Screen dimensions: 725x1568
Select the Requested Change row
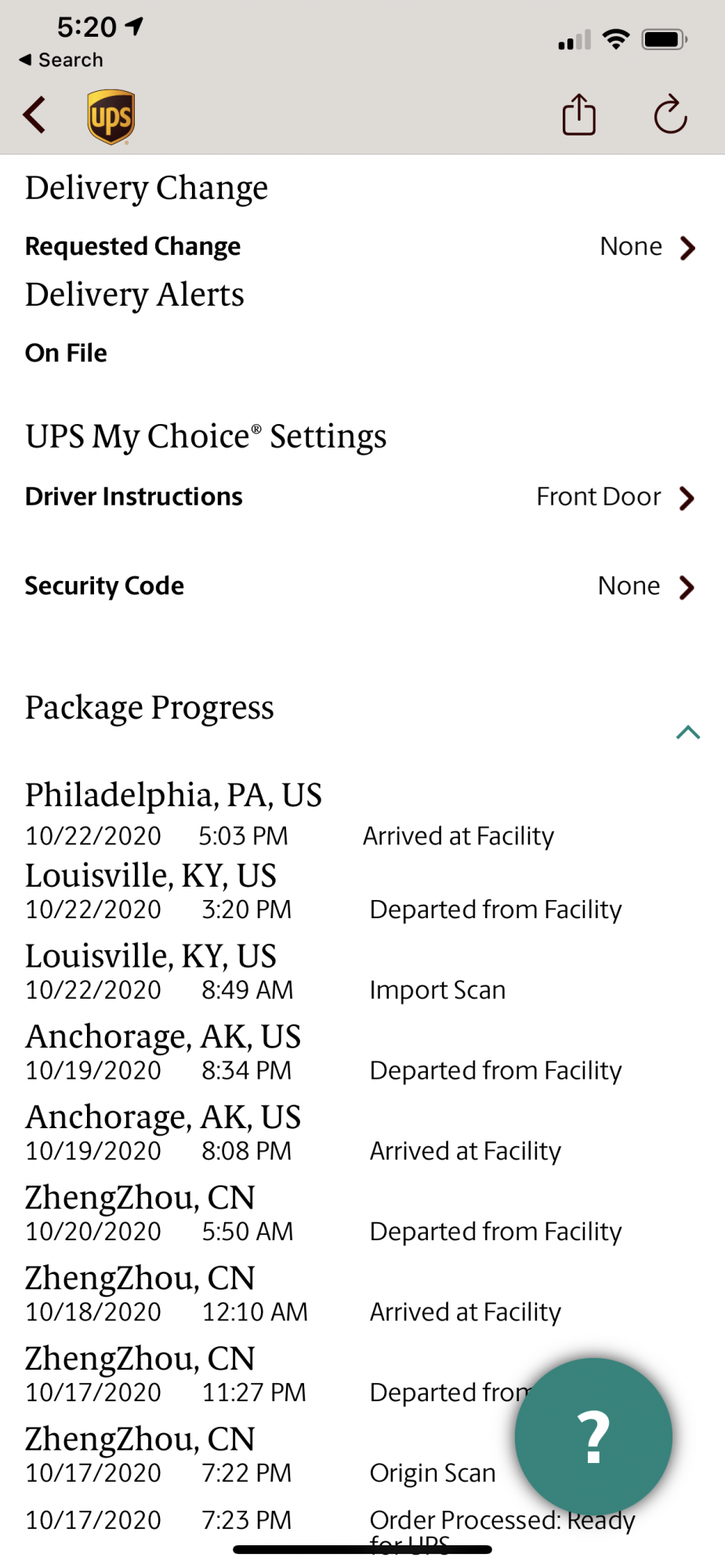362,247
